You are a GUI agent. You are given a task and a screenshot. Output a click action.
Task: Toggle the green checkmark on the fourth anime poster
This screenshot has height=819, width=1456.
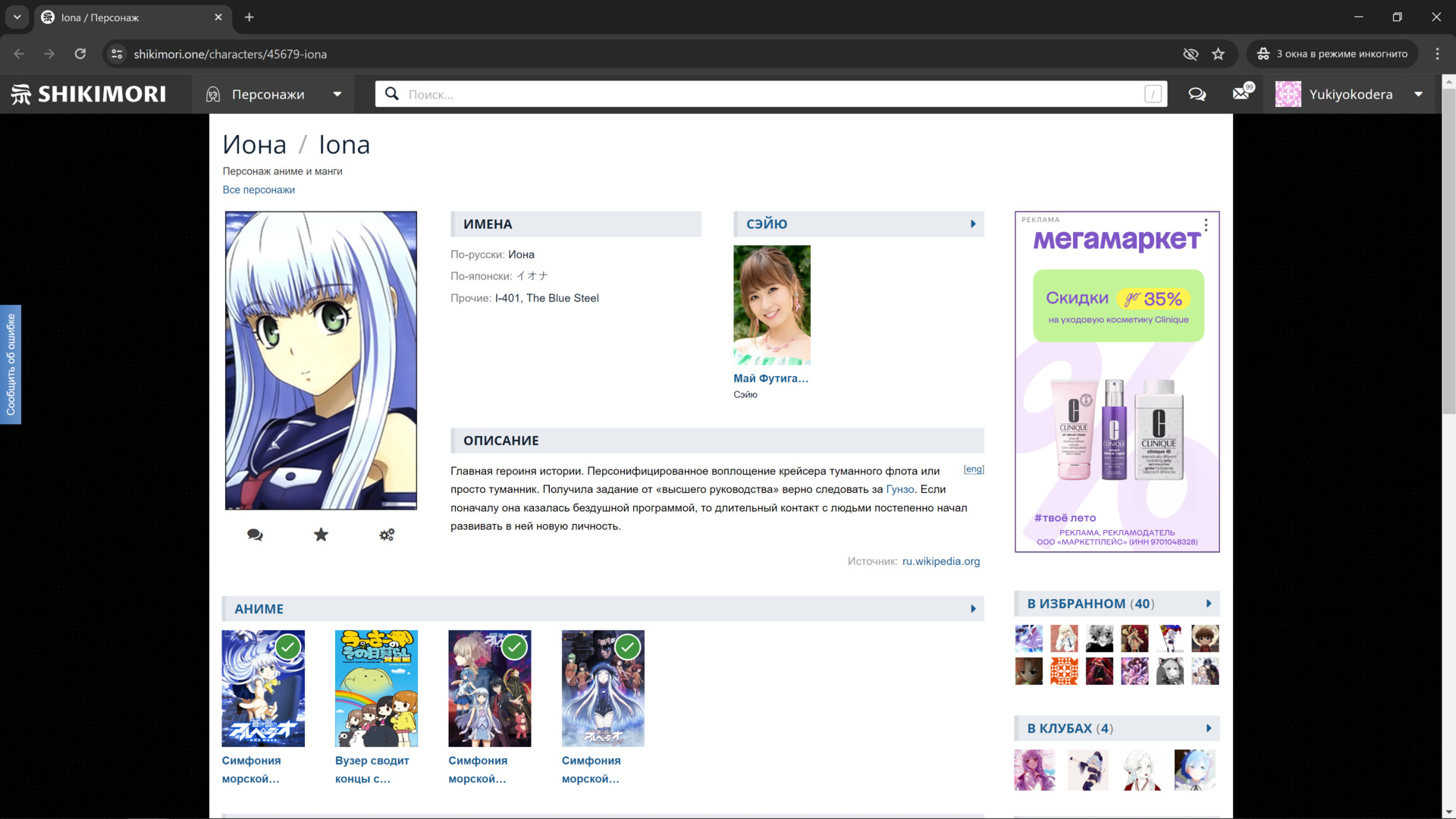627,648
